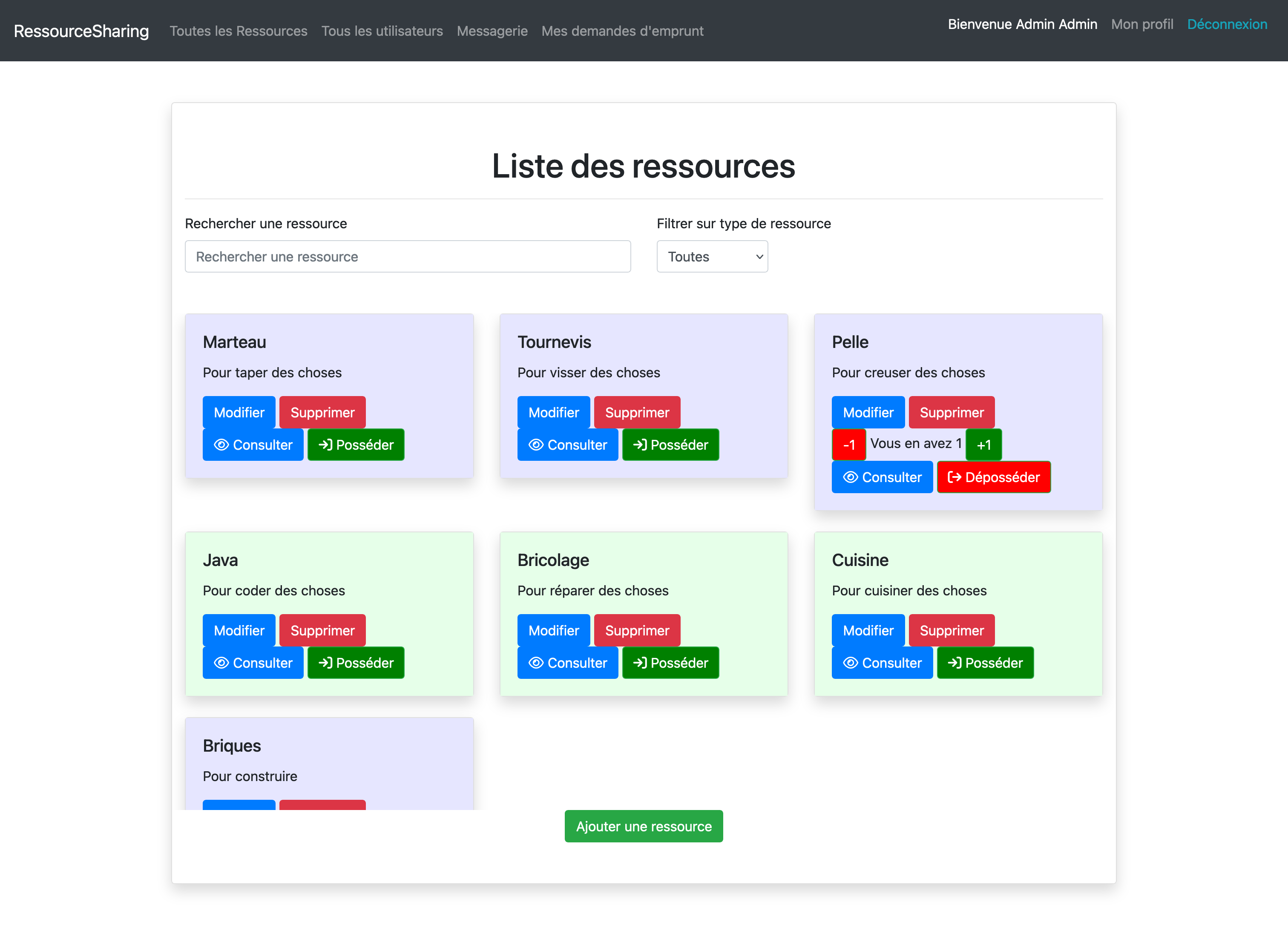Click Consulter on the Bricolage card
This screenshot has height=925, width=1288.
click(x=567, y=663)
